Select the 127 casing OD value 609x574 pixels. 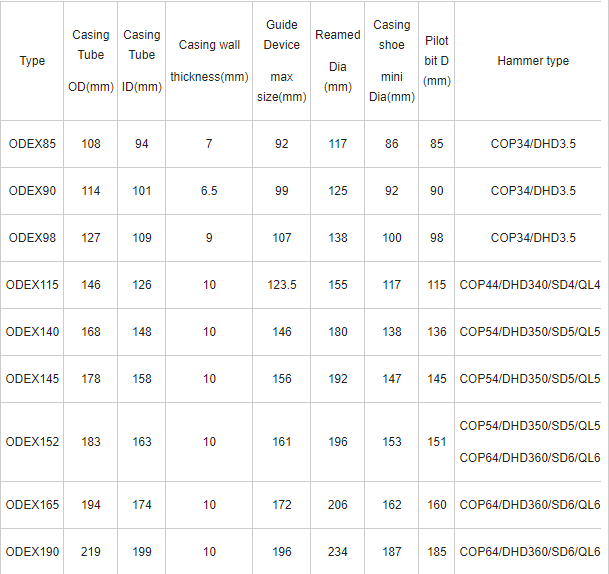91,238
